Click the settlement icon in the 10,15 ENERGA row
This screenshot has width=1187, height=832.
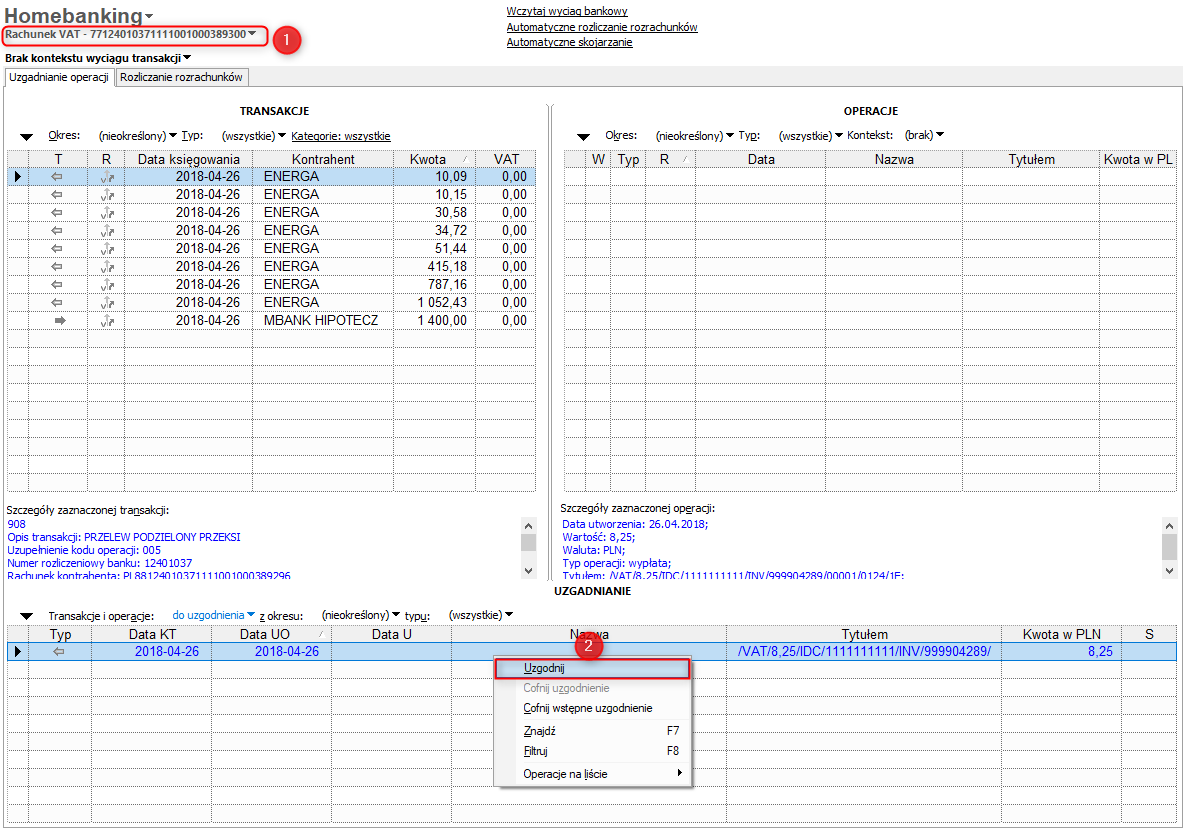pos(107,195)
